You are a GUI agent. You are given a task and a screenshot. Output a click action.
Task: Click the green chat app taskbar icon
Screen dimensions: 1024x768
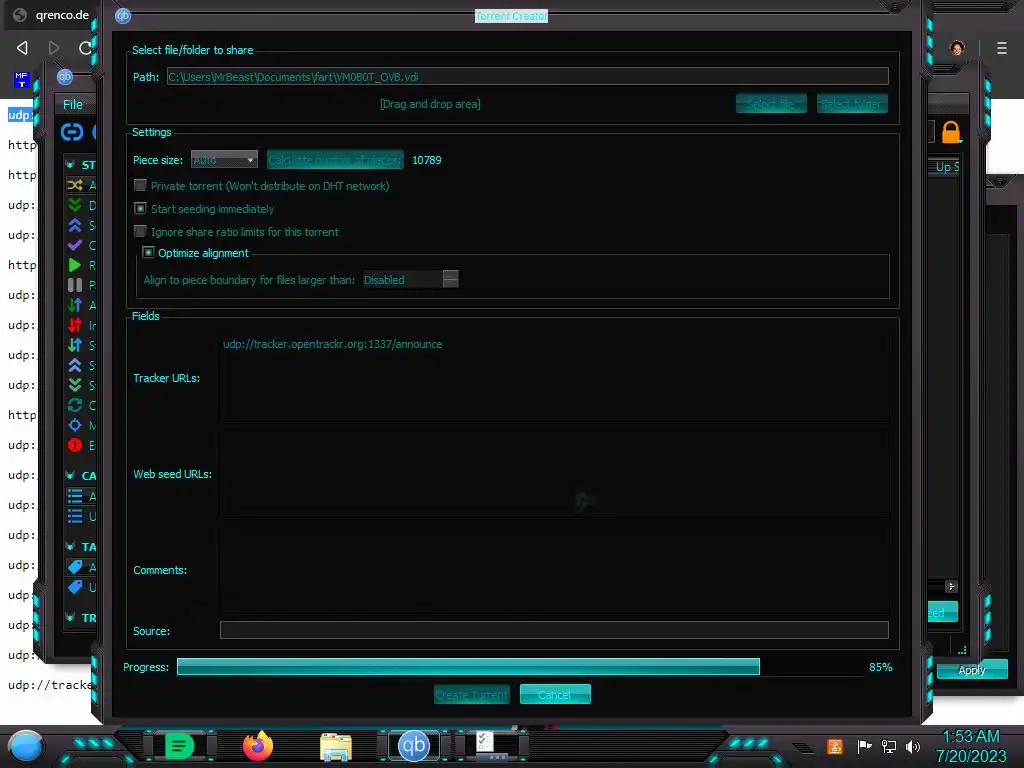coord(179,746)
